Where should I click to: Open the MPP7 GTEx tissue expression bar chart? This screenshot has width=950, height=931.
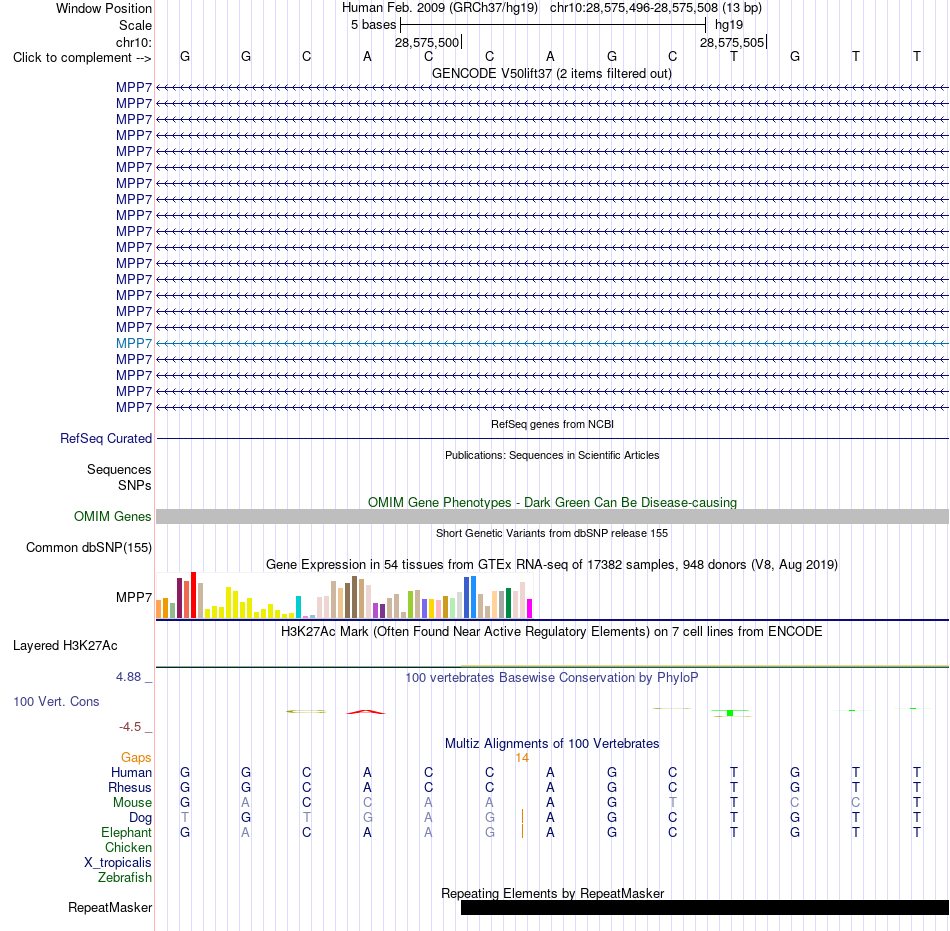[x=344, y=595]
